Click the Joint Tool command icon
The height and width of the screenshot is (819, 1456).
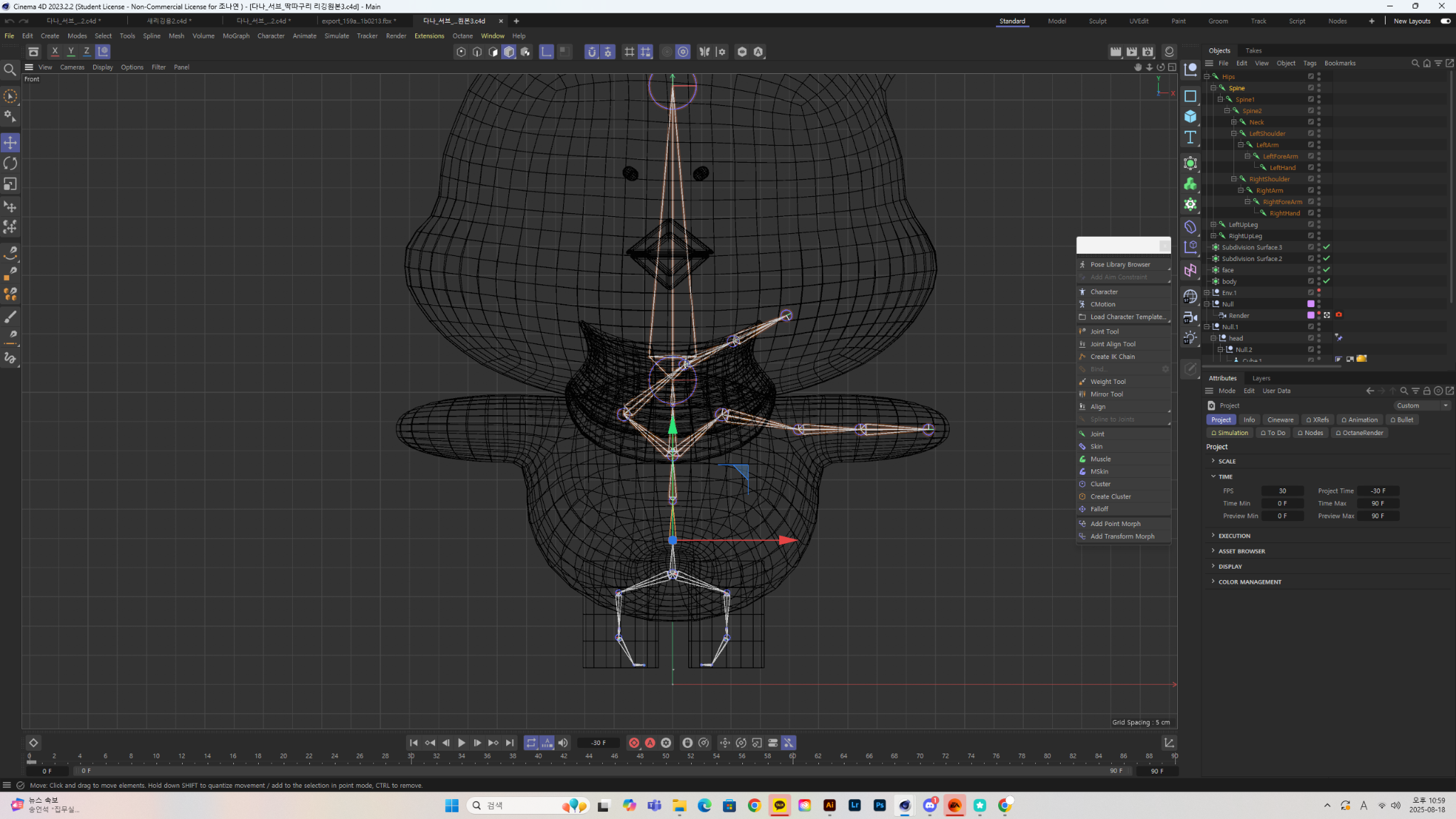click(1083, 331)
